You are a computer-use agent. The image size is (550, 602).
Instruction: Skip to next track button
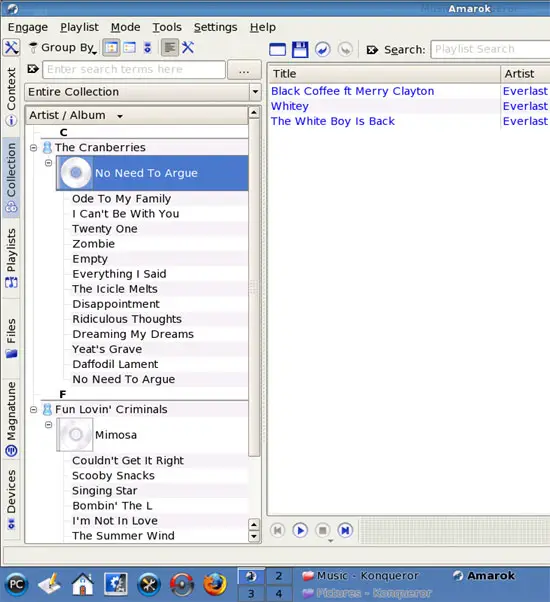click(345, 530)
